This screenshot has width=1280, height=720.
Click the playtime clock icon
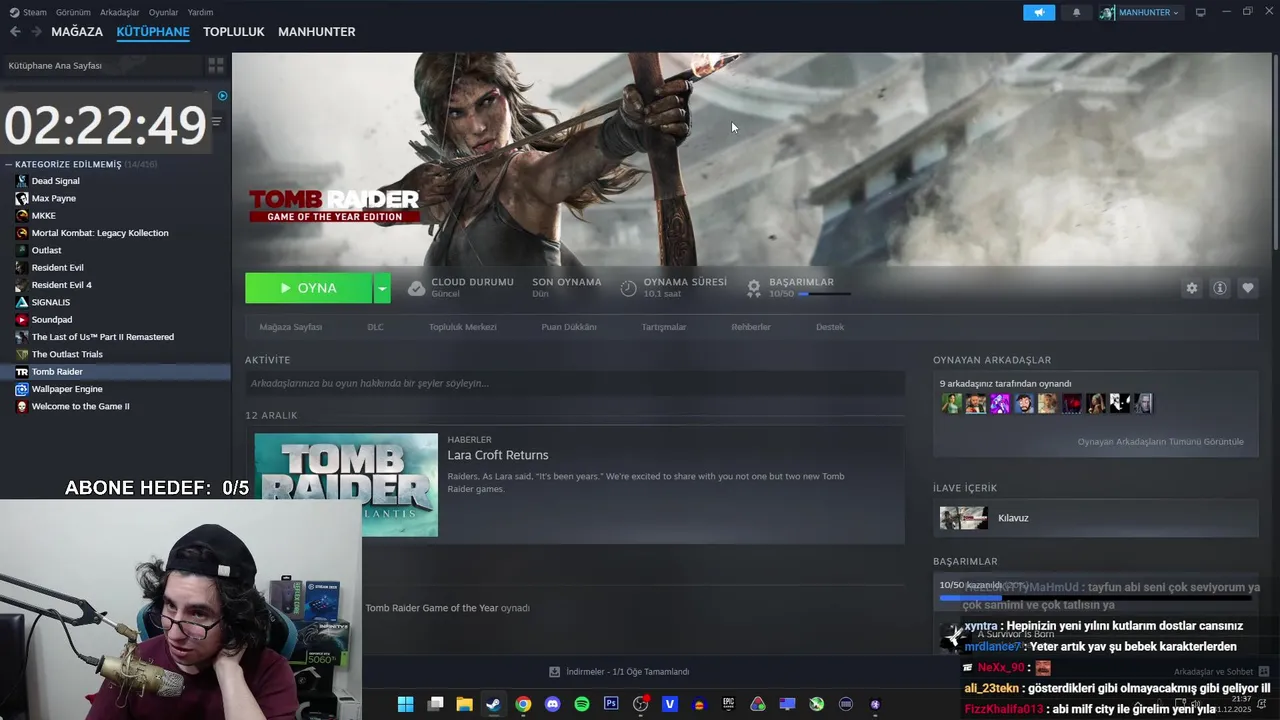pyautogui.click(x=628, y=288)
